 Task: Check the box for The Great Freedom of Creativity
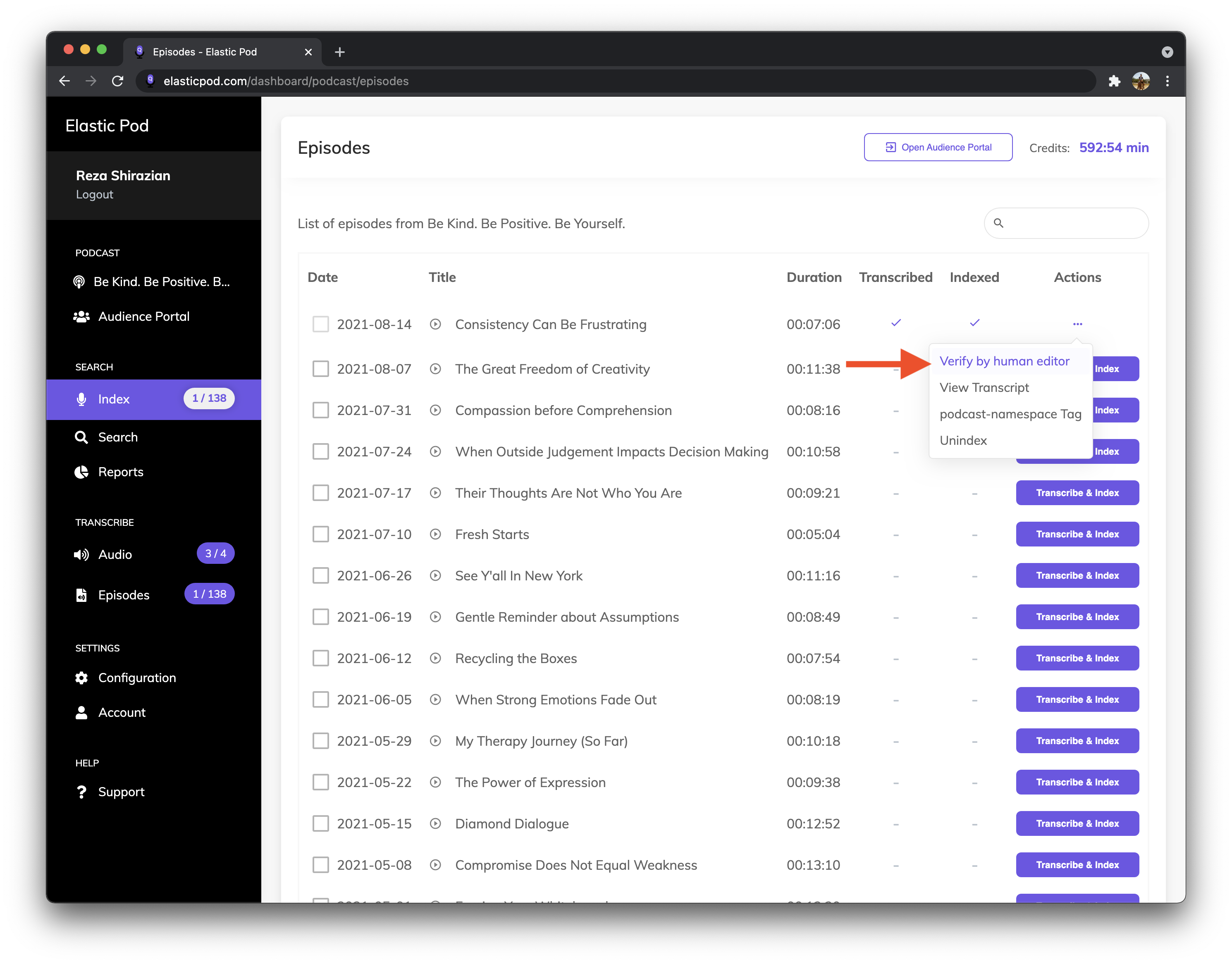pos(320,369)
